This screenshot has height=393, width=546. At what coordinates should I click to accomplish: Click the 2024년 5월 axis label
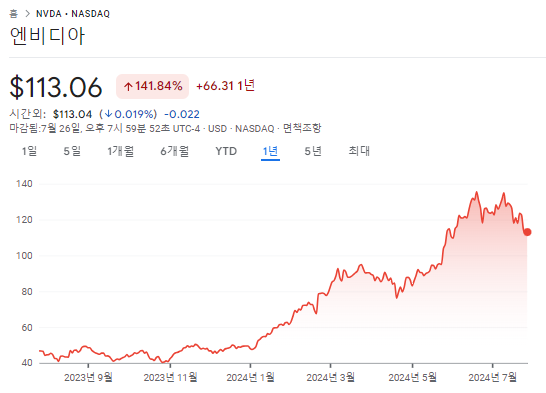click(x=412, y=377)
